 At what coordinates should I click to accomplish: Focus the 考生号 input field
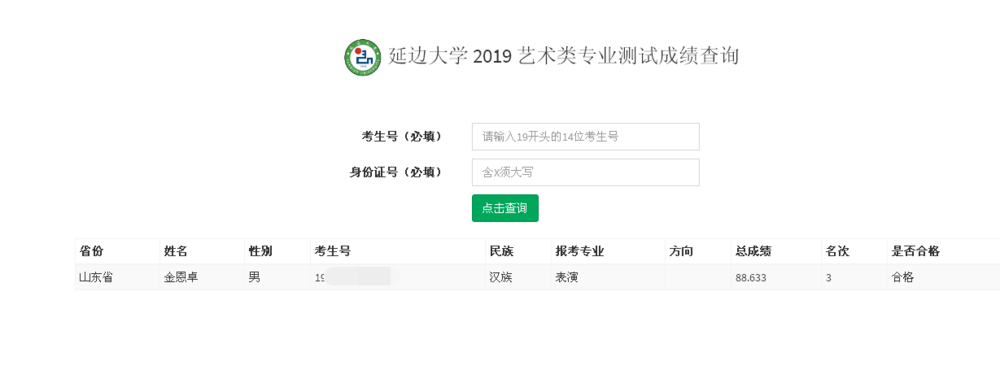point(585,137)
